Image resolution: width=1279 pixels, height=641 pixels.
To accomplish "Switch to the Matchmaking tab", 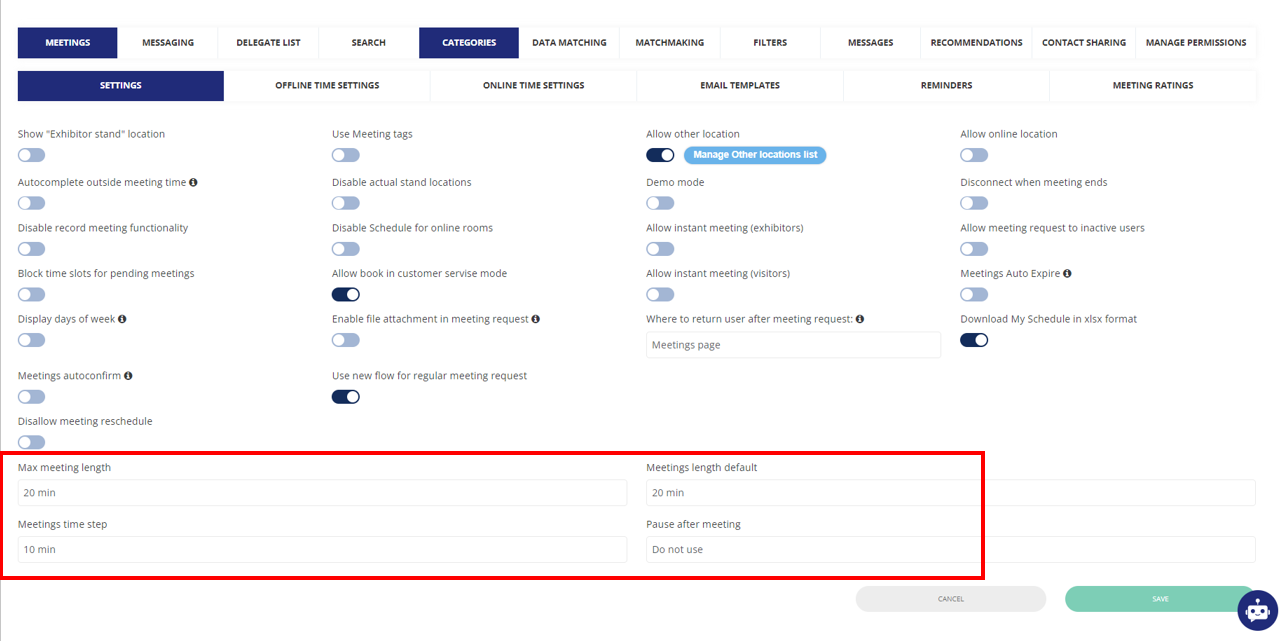I will click(x=669, y=43).
